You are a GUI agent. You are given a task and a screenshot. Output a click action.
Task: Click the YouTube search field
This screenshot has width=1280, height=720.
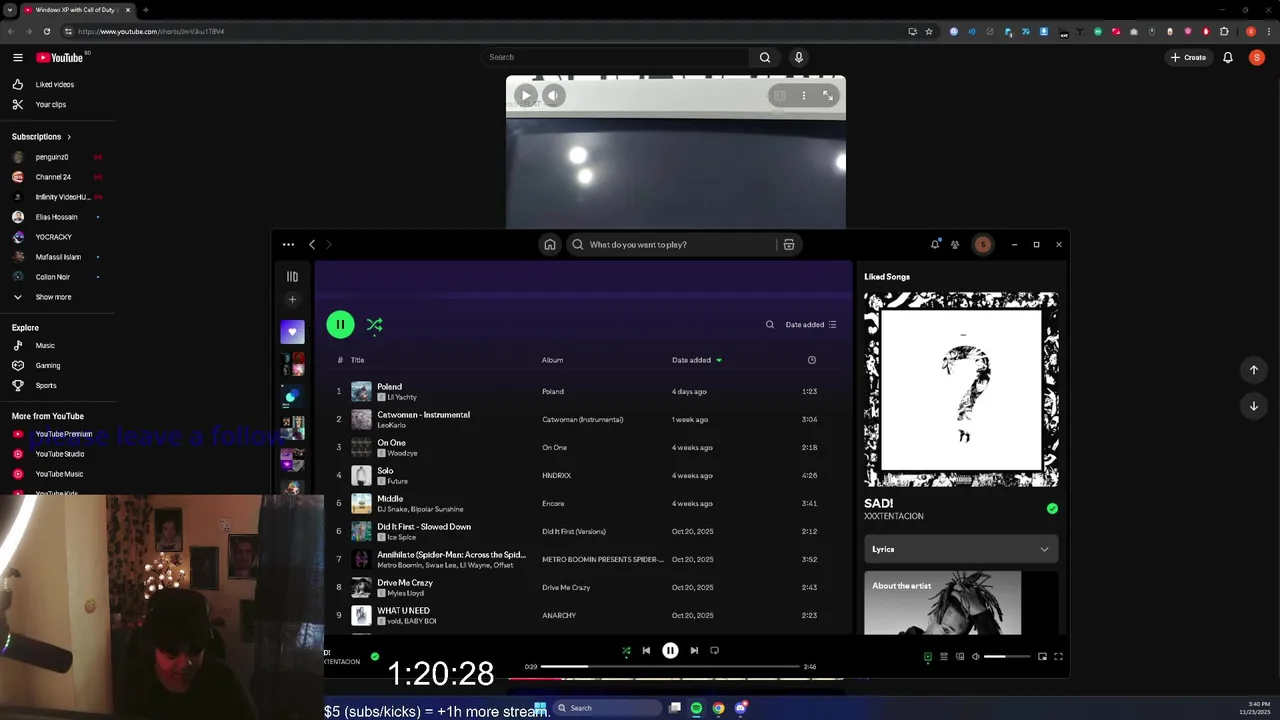pyautogui.click(x=615, y=57)
